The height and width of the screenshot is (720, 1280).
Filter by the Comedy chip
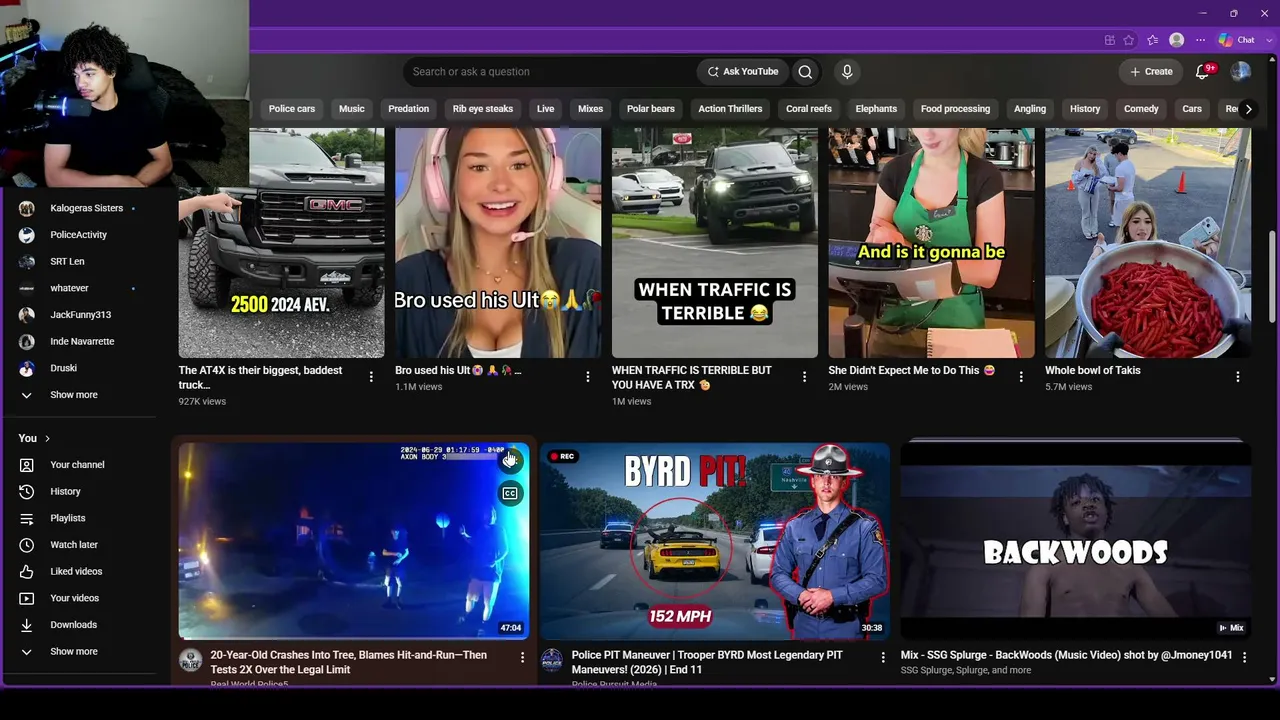coord(1141,109)
